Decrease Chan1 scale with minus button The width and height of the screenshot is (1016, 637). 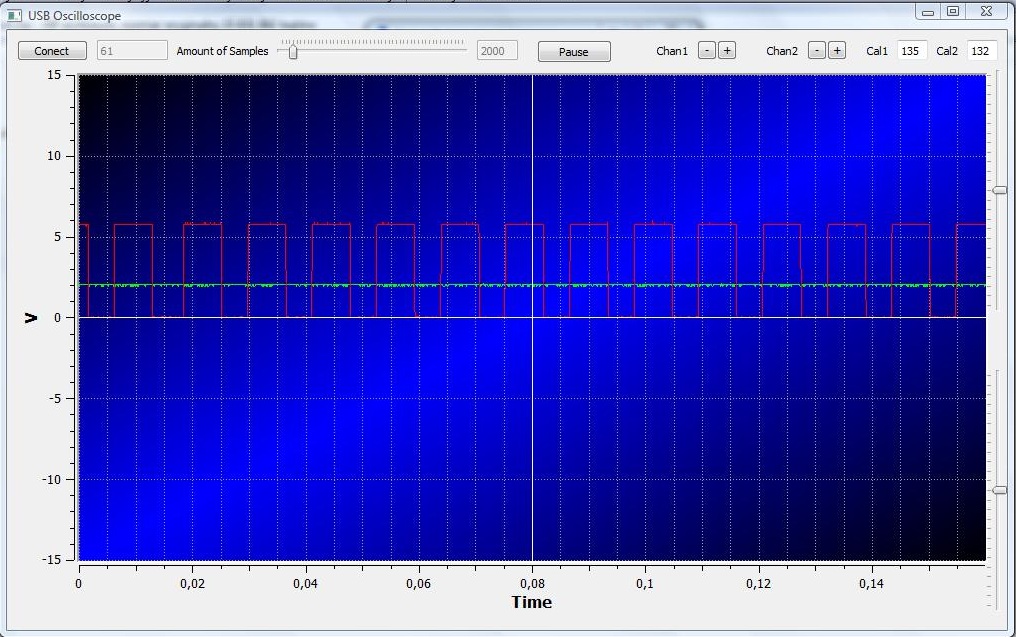click(707, 51)
